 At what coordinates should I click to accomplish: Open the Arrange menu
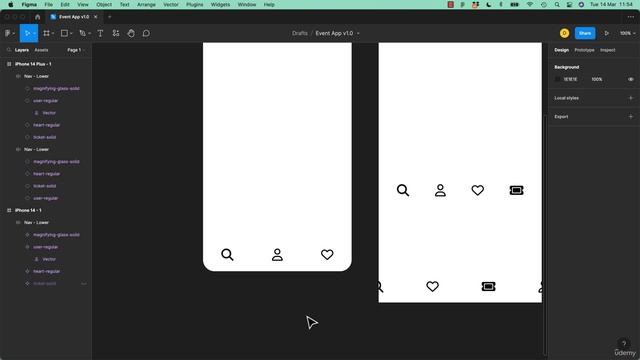pyautogui.click(x=146, y=4)
